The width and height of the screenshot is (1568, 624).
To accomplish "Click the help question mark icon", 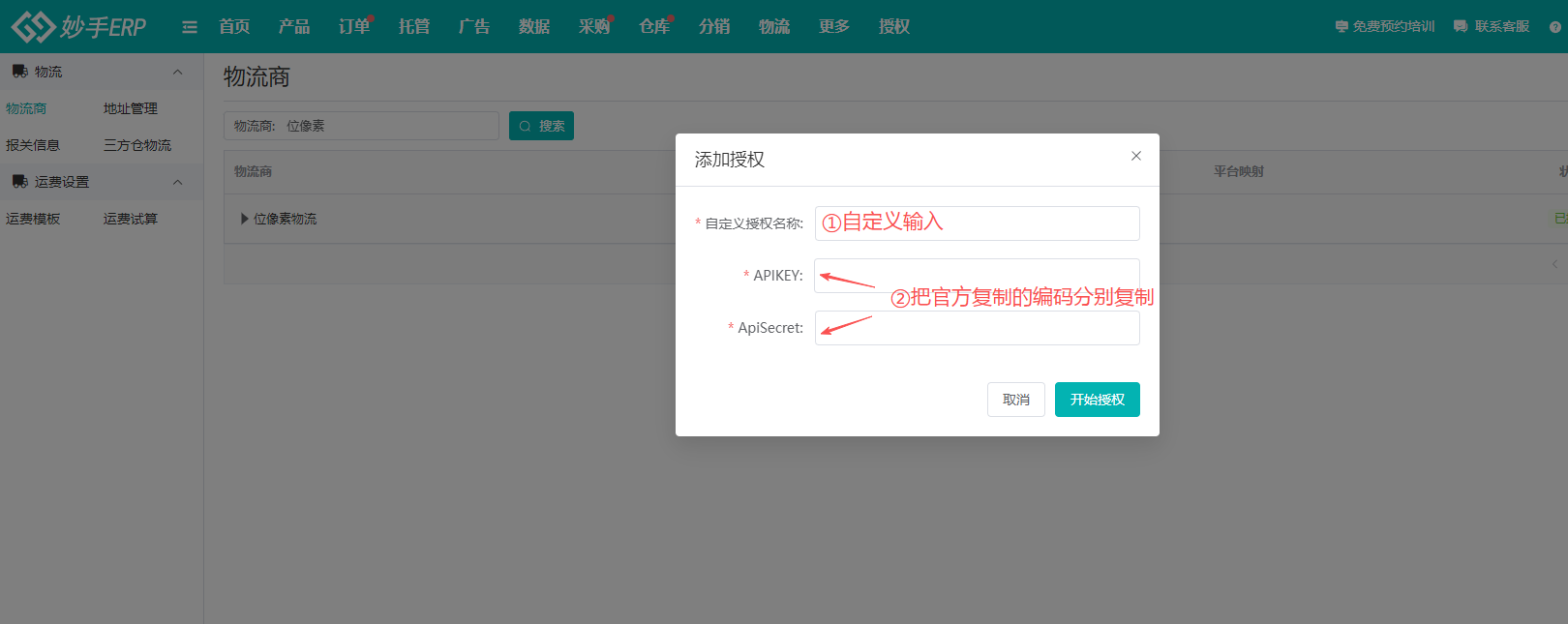I will (x=1554, y=27).
